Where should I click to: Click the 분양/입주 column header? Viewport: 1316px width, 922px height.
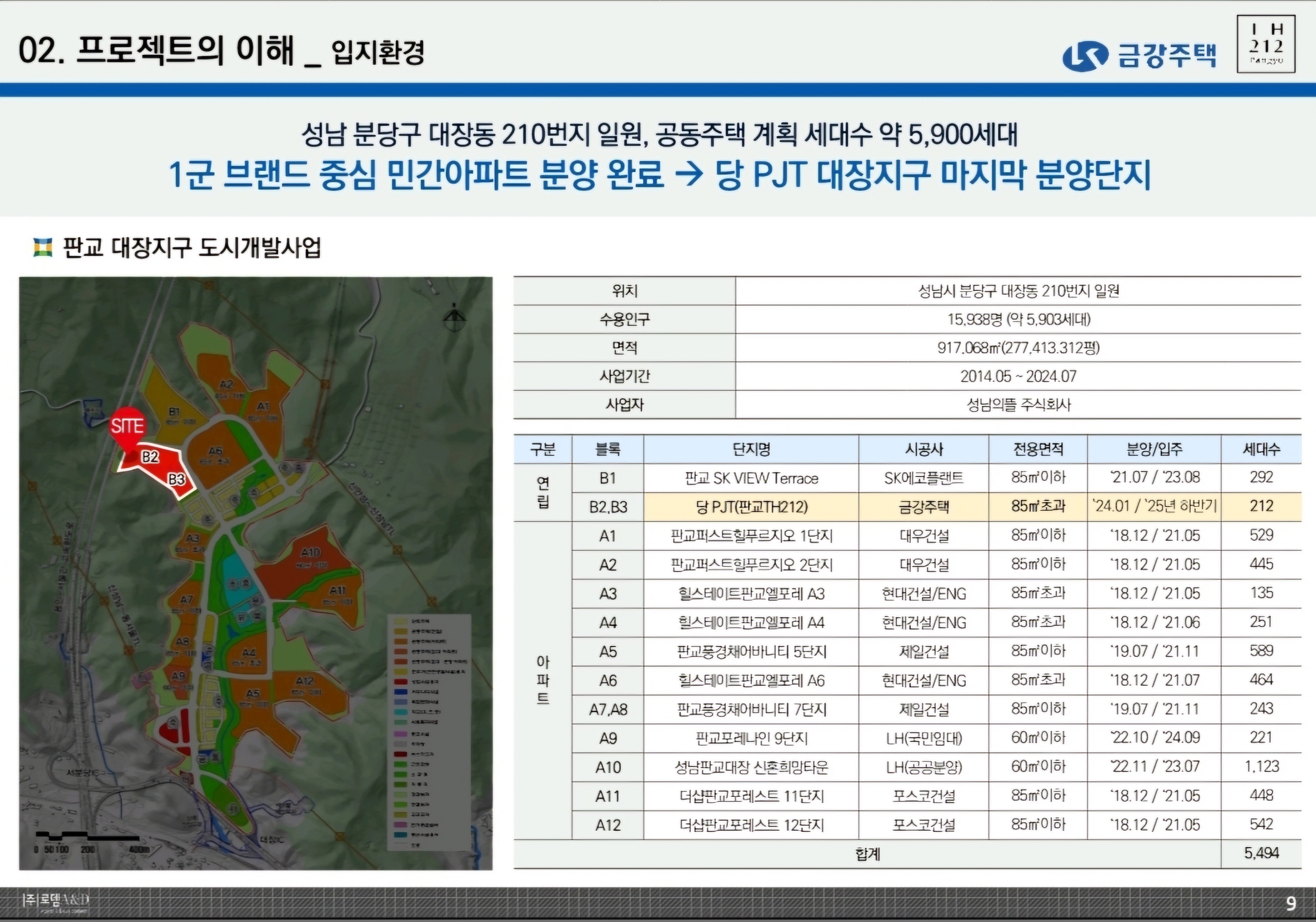(x=1154, y=449)
